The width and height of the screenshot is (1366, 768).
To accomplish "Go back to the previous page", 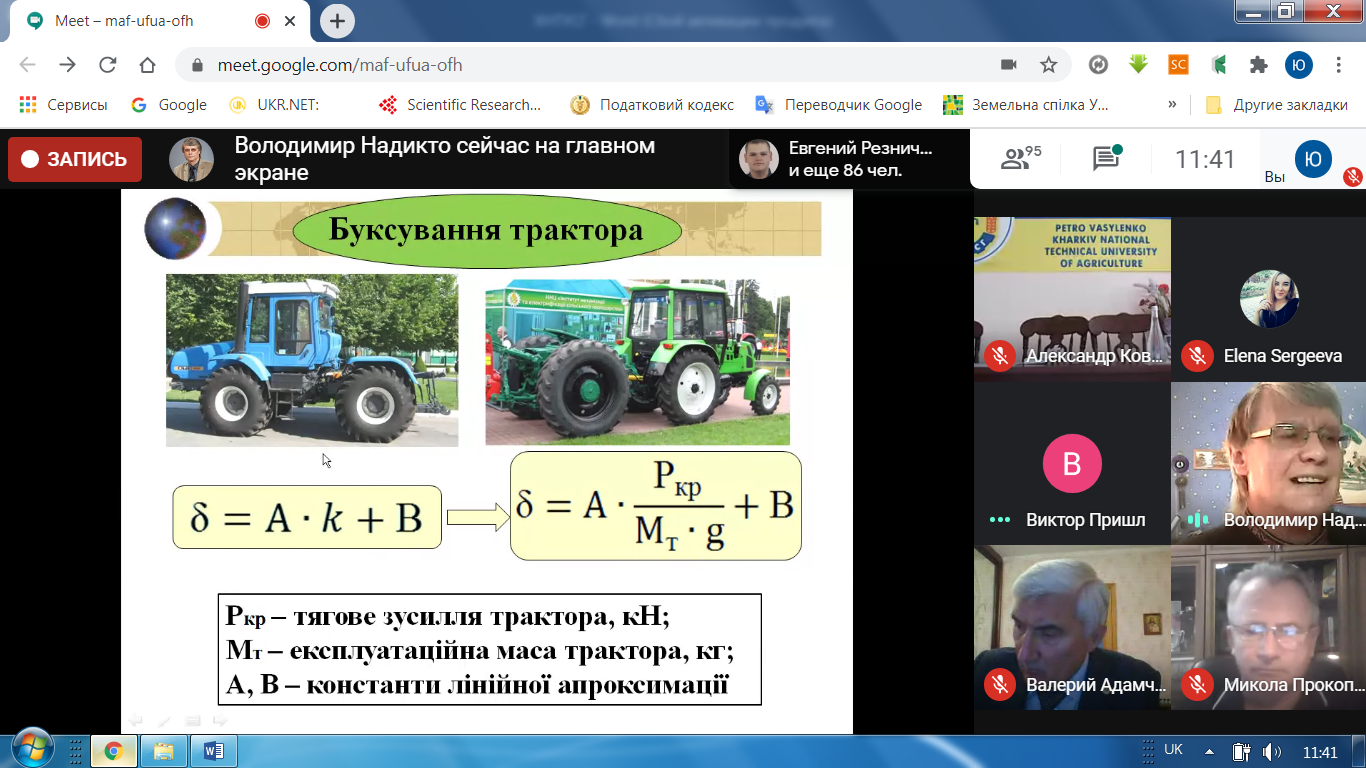I will [27, 65].
